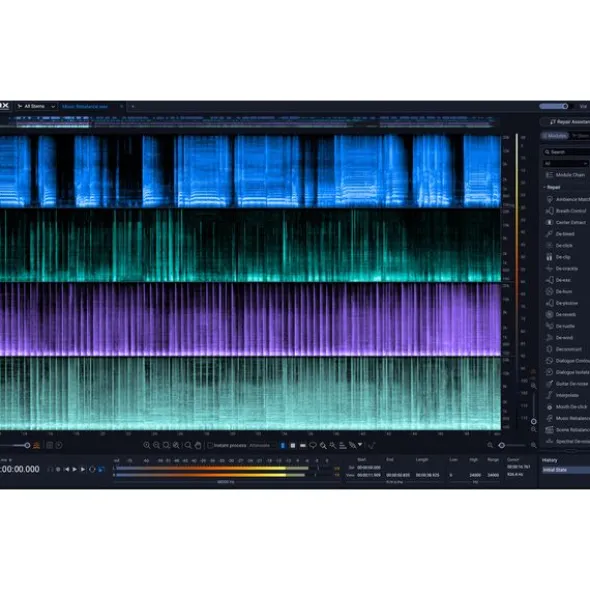Select the Modules tab
Viewport: 590px width, 591px height.
tap(555, 136)
